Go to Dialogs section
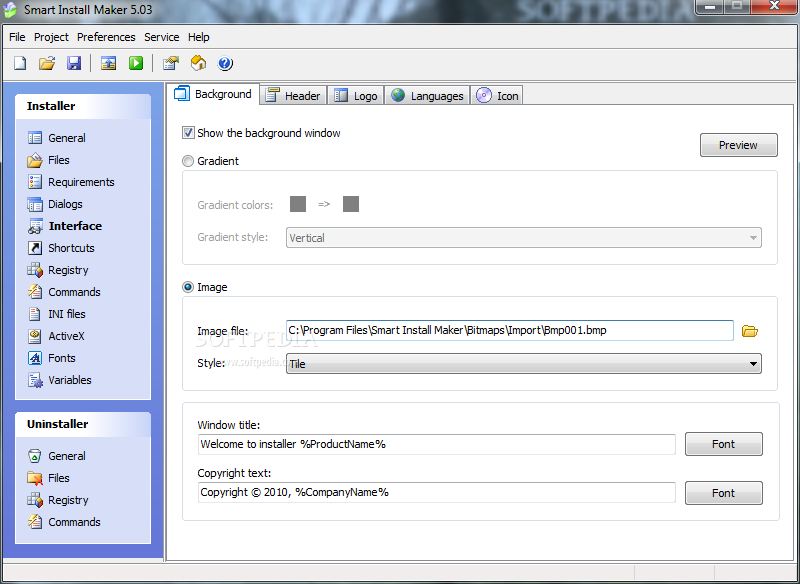 click(55, 204)
